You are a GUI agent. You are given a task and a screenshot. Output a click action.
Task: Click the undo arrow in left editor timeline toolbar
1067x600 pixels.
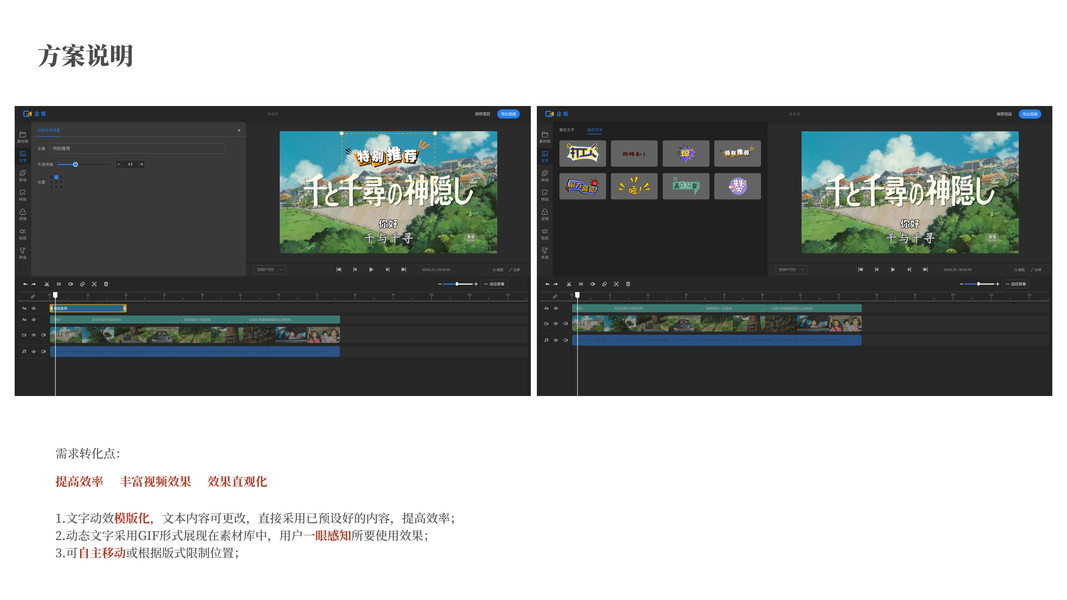[x=26, y=284]
